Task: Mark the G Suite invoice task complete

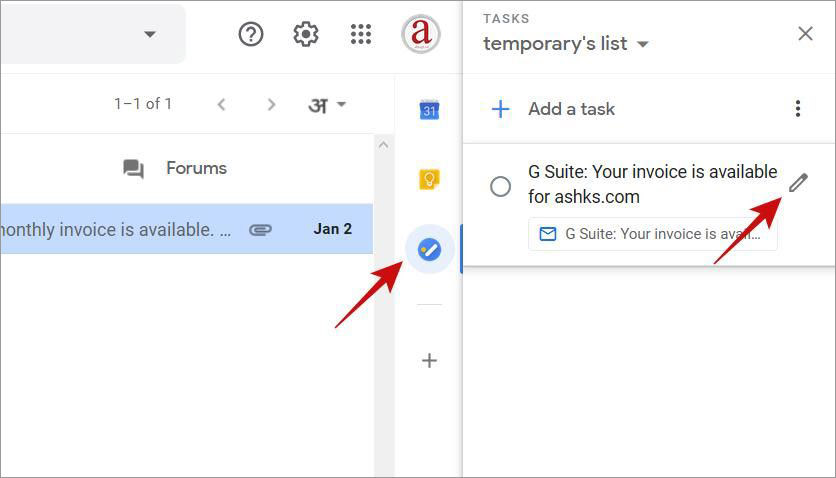Action: click(x=500, y=187)
